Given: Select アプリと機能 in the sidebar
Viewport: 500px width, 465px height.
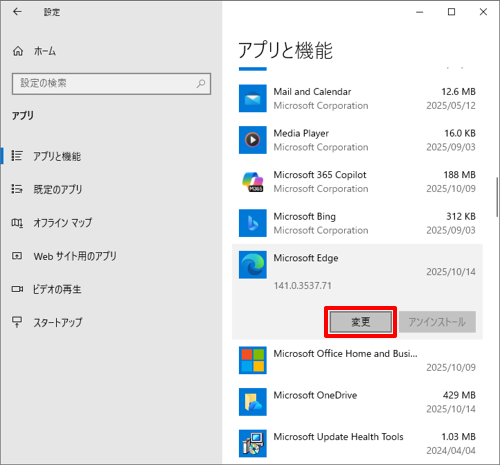Looking at the screenshot, I should [57, 156].
